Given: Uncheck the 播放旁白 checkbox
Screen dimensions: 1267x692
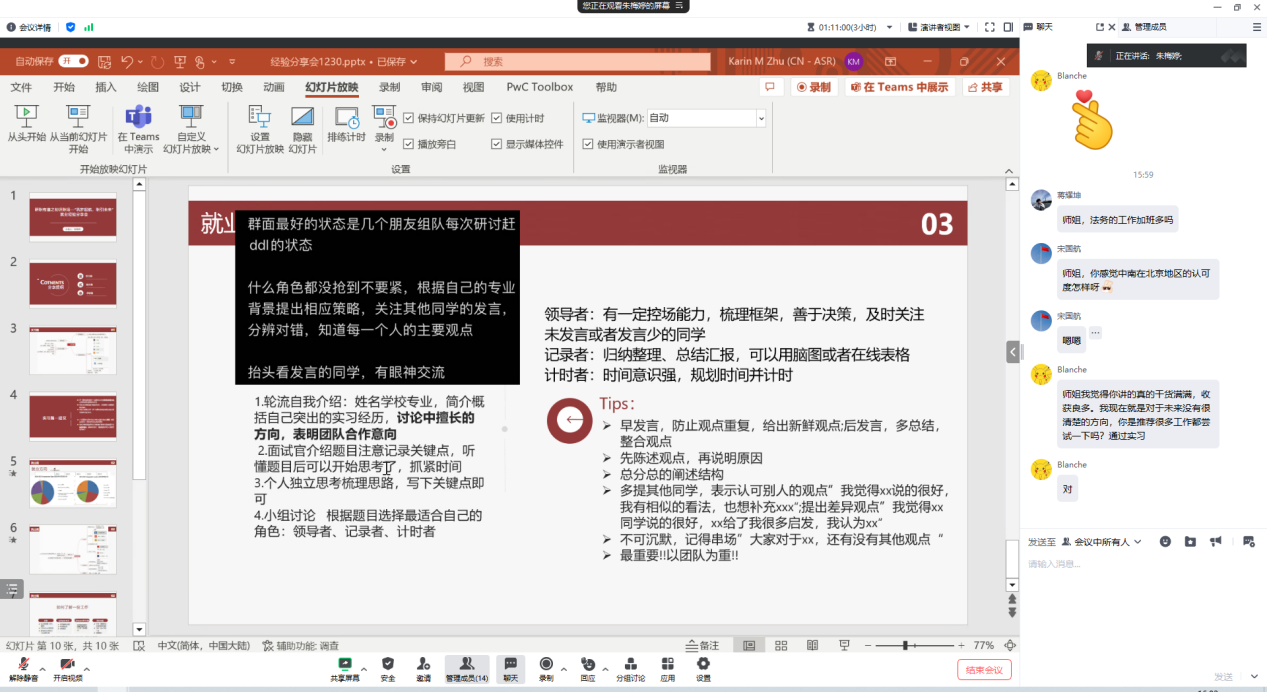Looking at the screenshot, I should point(408,144).
